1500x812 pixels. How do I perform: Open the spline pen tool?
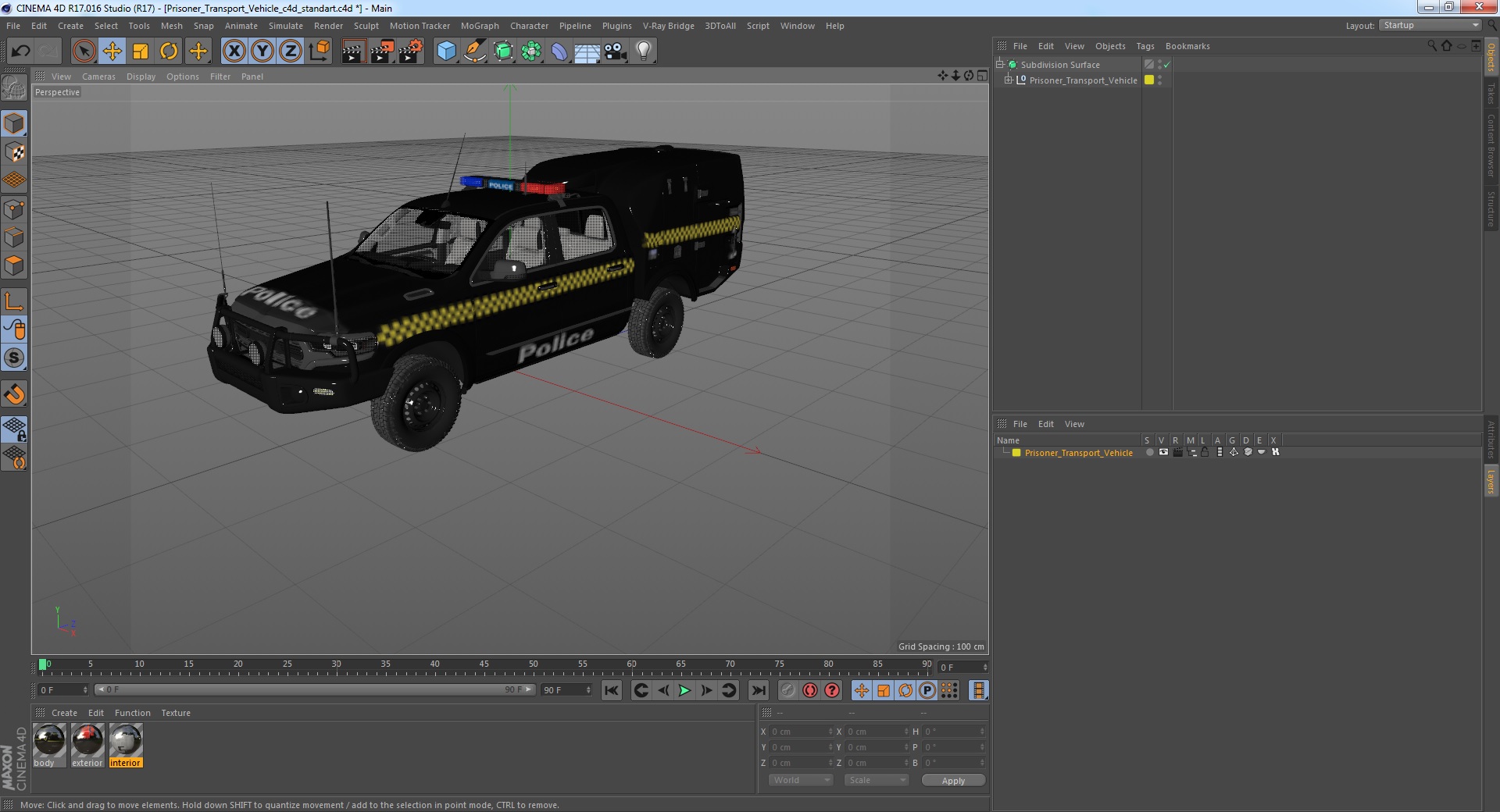point(475,52)
